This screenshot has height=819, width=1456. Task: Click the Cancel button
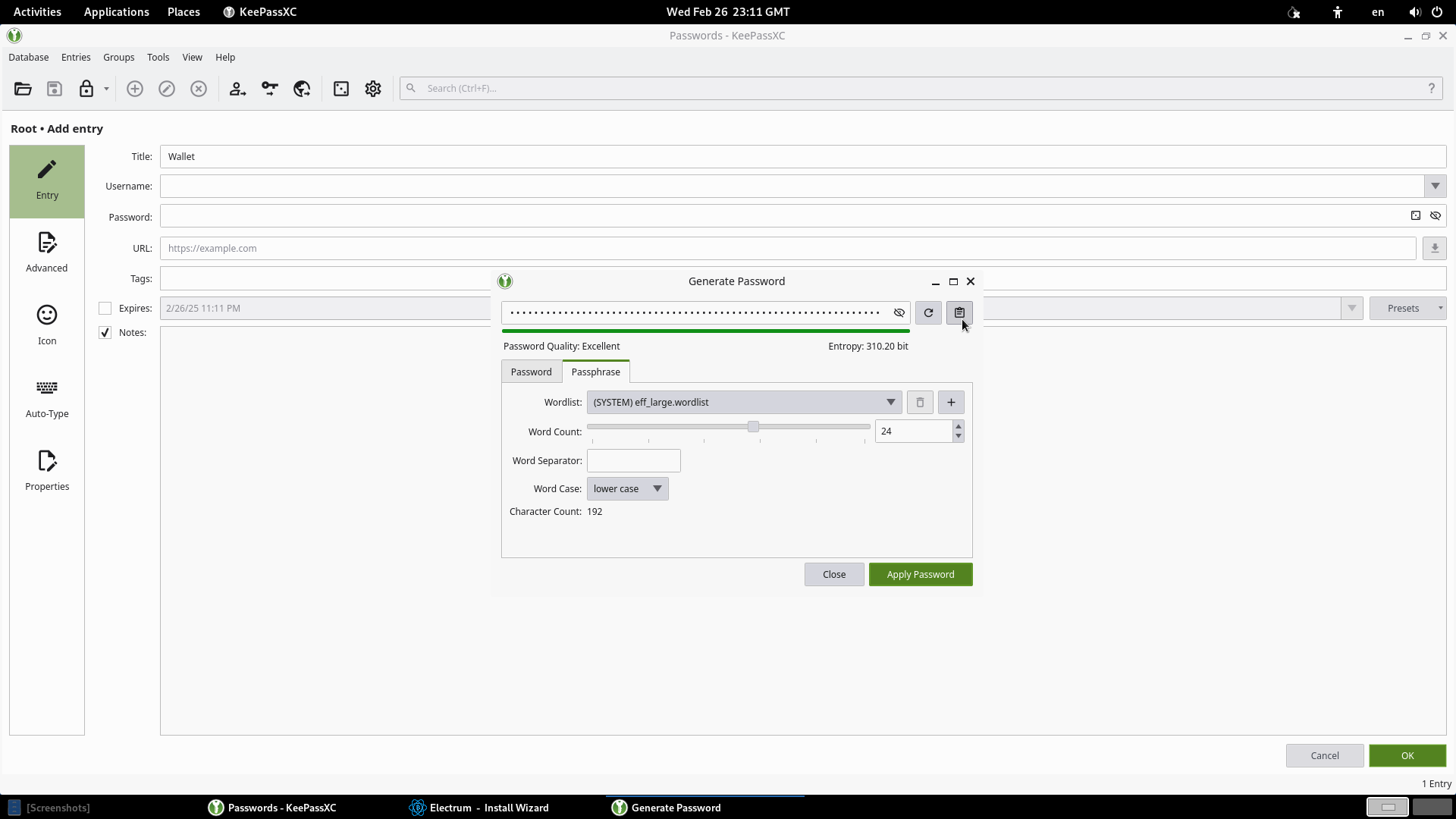point(1324,755)
